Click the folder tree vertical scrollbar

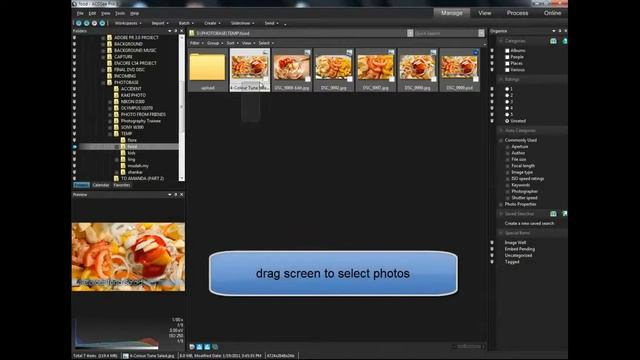182,108
